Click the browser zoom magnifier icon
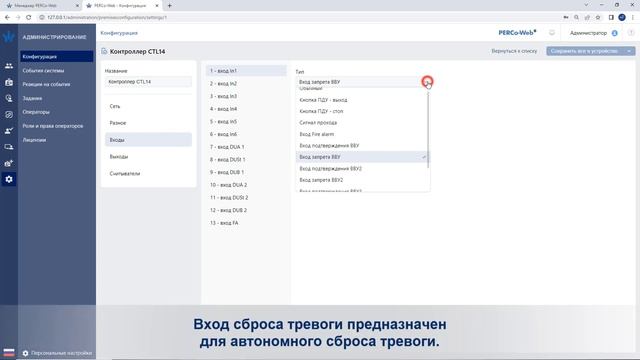Viewport: 640px width, 360px height. (576, 17)
